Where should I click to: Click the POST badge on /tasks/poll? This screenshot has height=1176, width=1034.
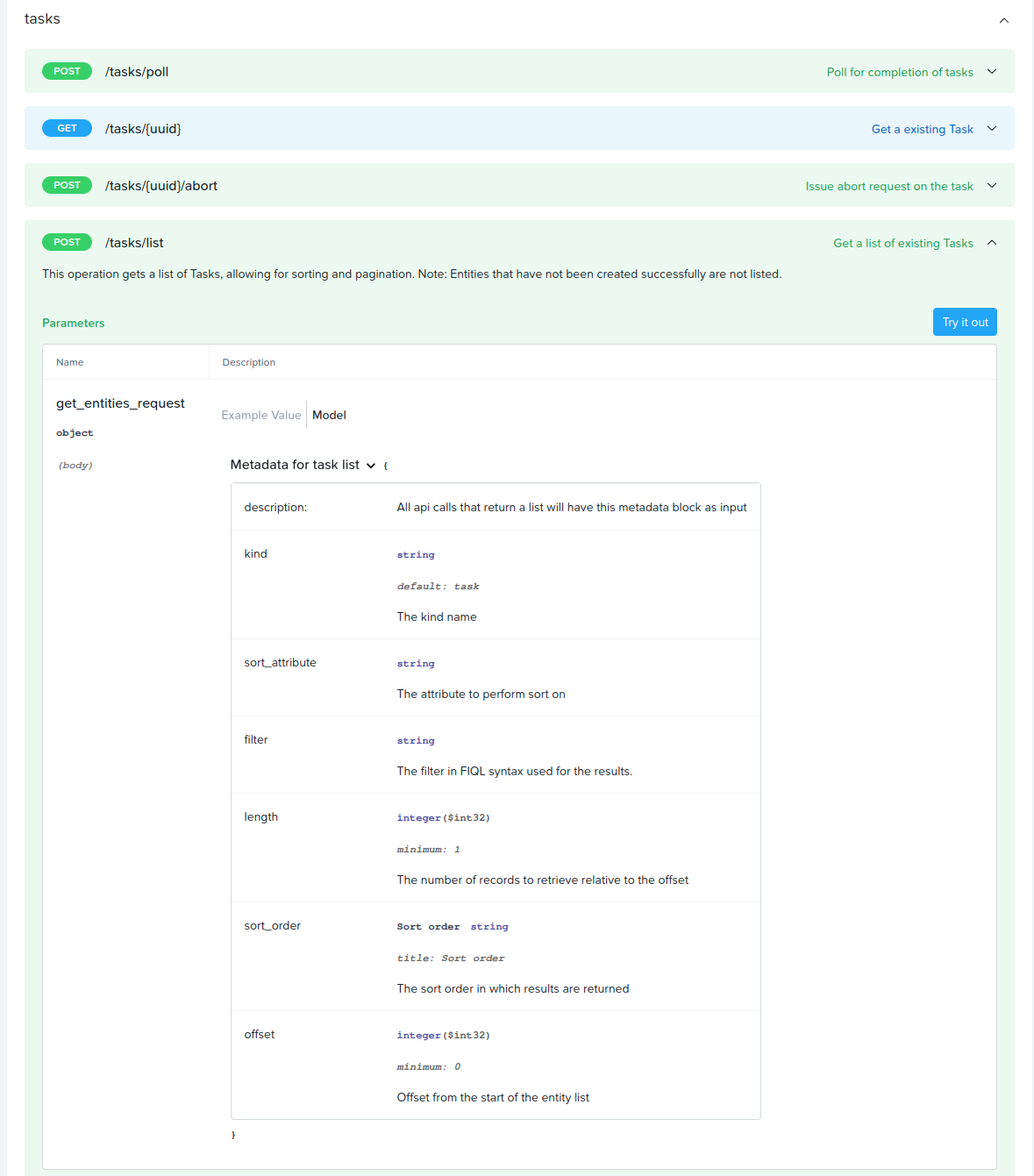click(67, 71)
